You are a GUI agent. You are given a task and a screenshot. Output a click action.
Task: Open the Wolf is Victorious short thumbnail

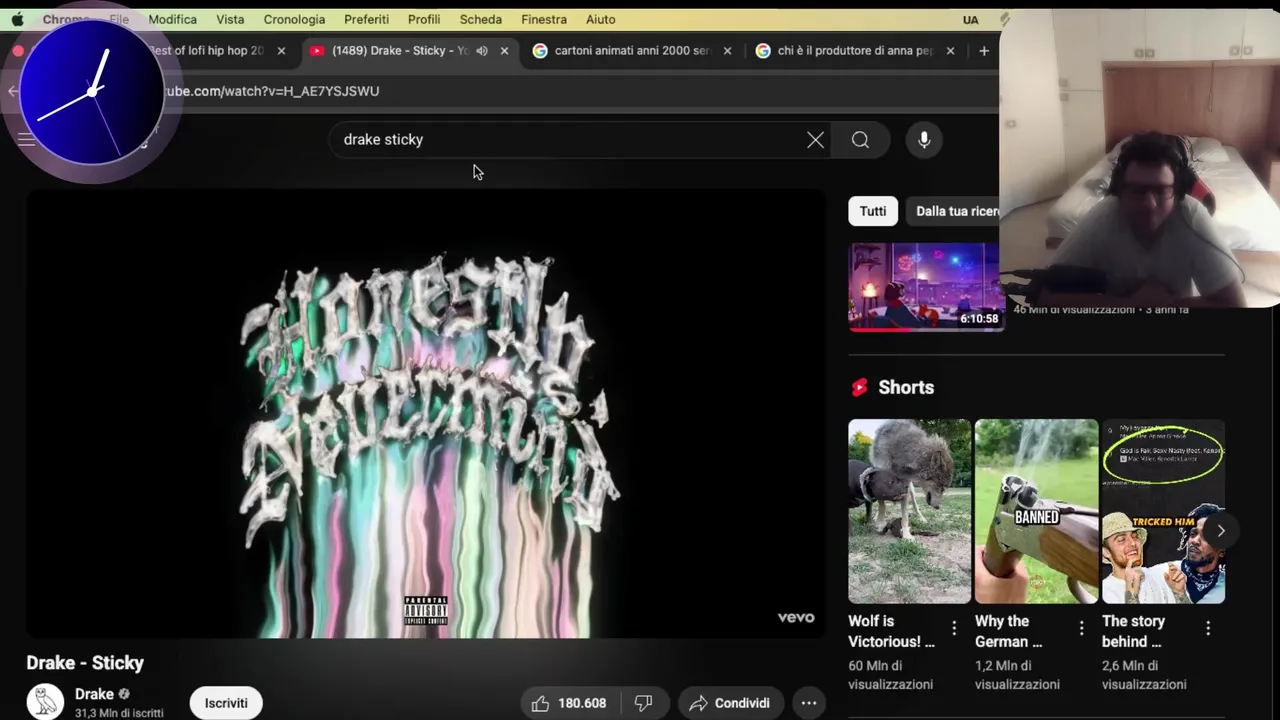tap(909, 511)
